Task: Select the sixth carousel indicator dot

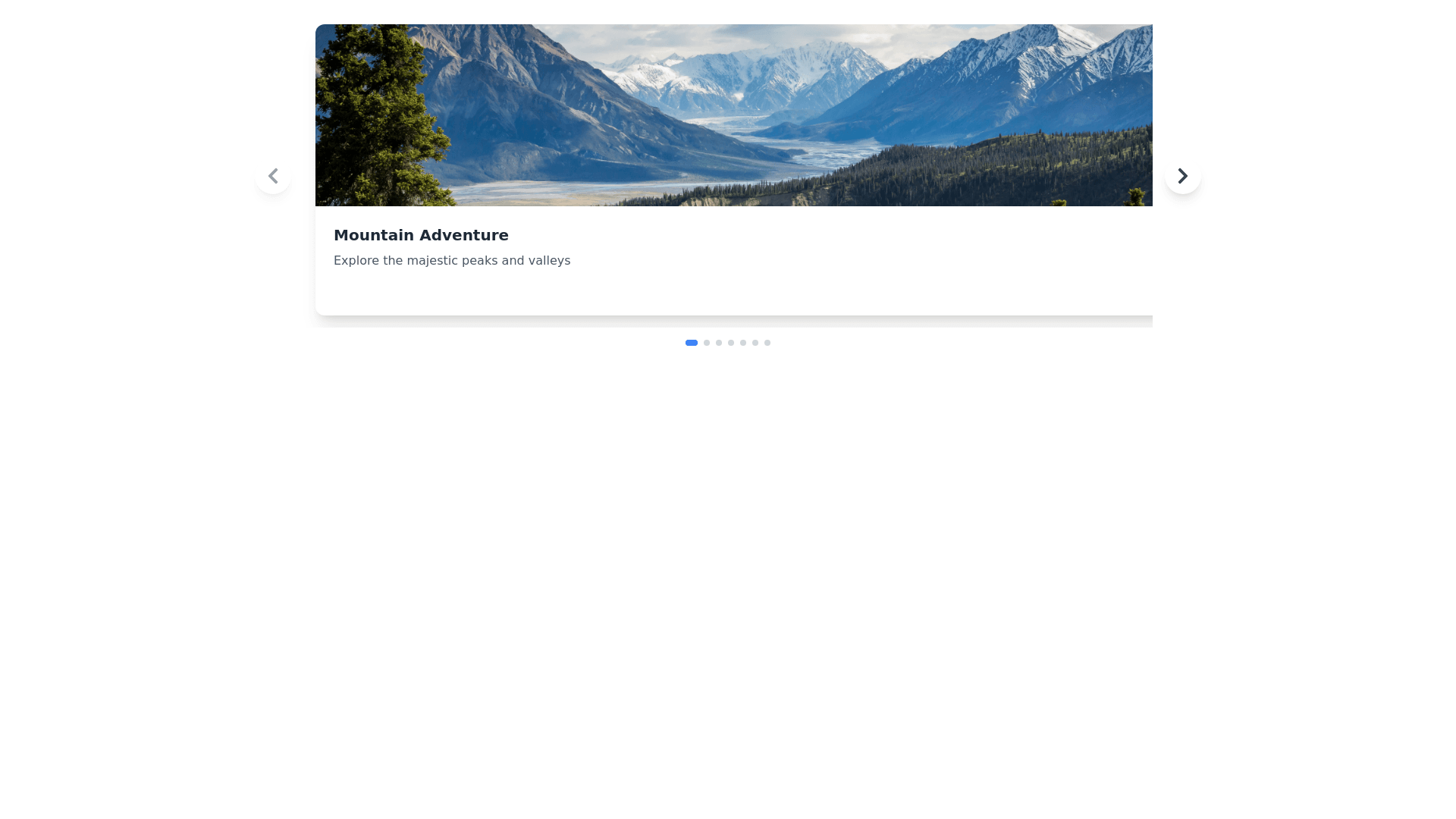Action: pos(755,343)
